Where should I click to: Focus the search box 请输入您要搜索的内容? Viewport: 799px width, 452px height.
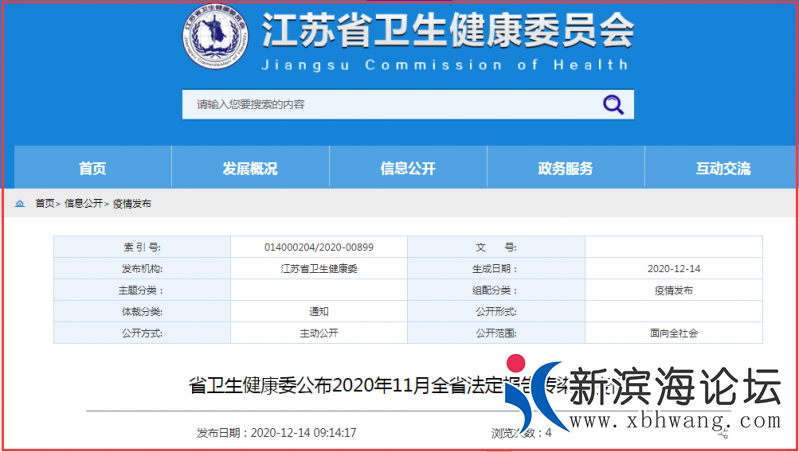pos(390,104)
